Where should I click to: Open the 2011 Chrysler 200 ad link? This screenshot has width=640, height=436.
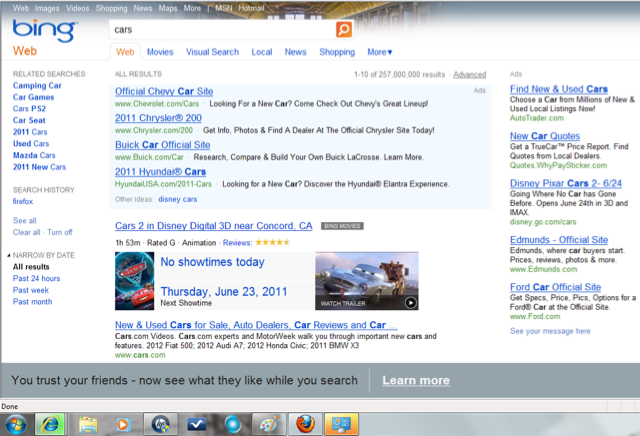(x=158, y=118)
